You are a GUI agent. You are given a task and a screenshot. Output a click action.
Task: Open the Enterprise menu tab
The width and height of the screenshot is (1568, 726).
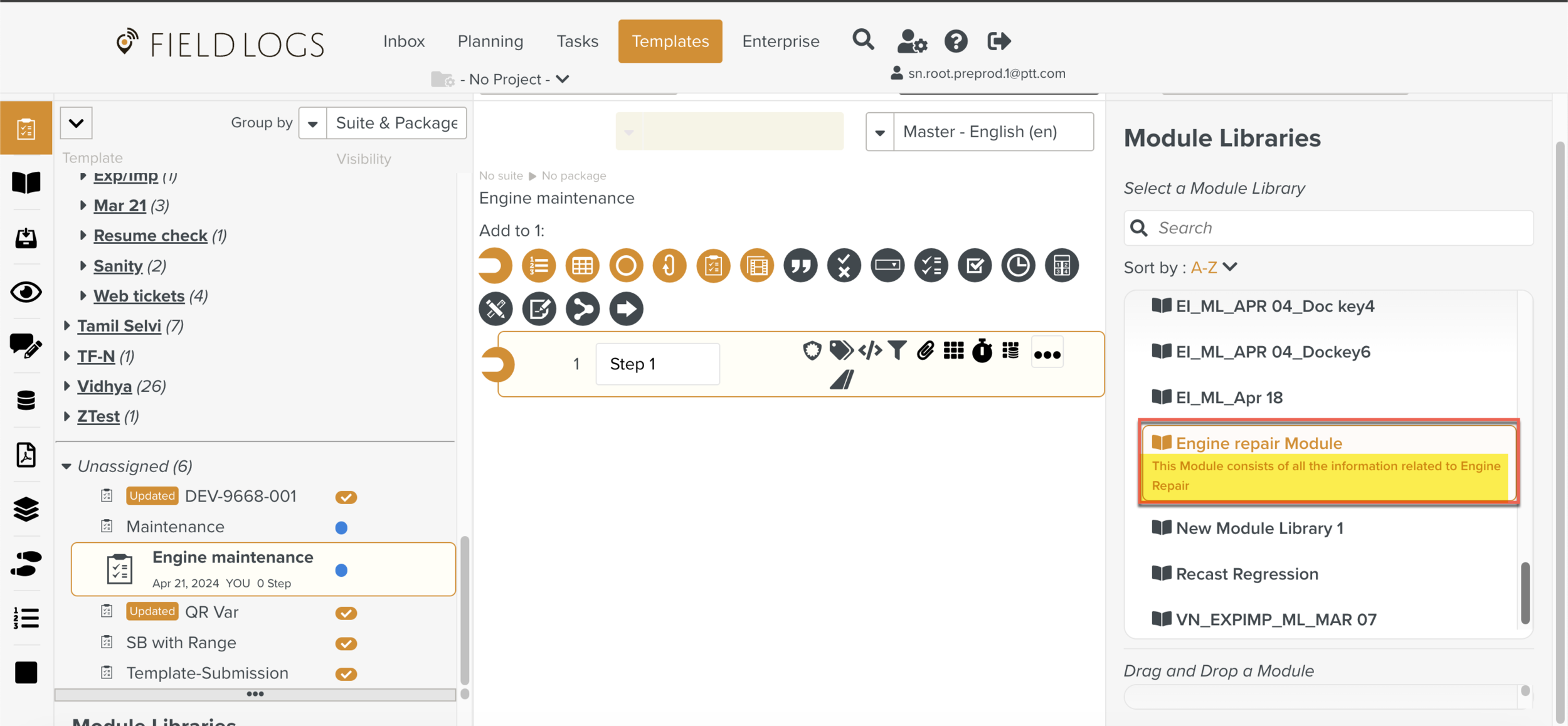[780, 41]
